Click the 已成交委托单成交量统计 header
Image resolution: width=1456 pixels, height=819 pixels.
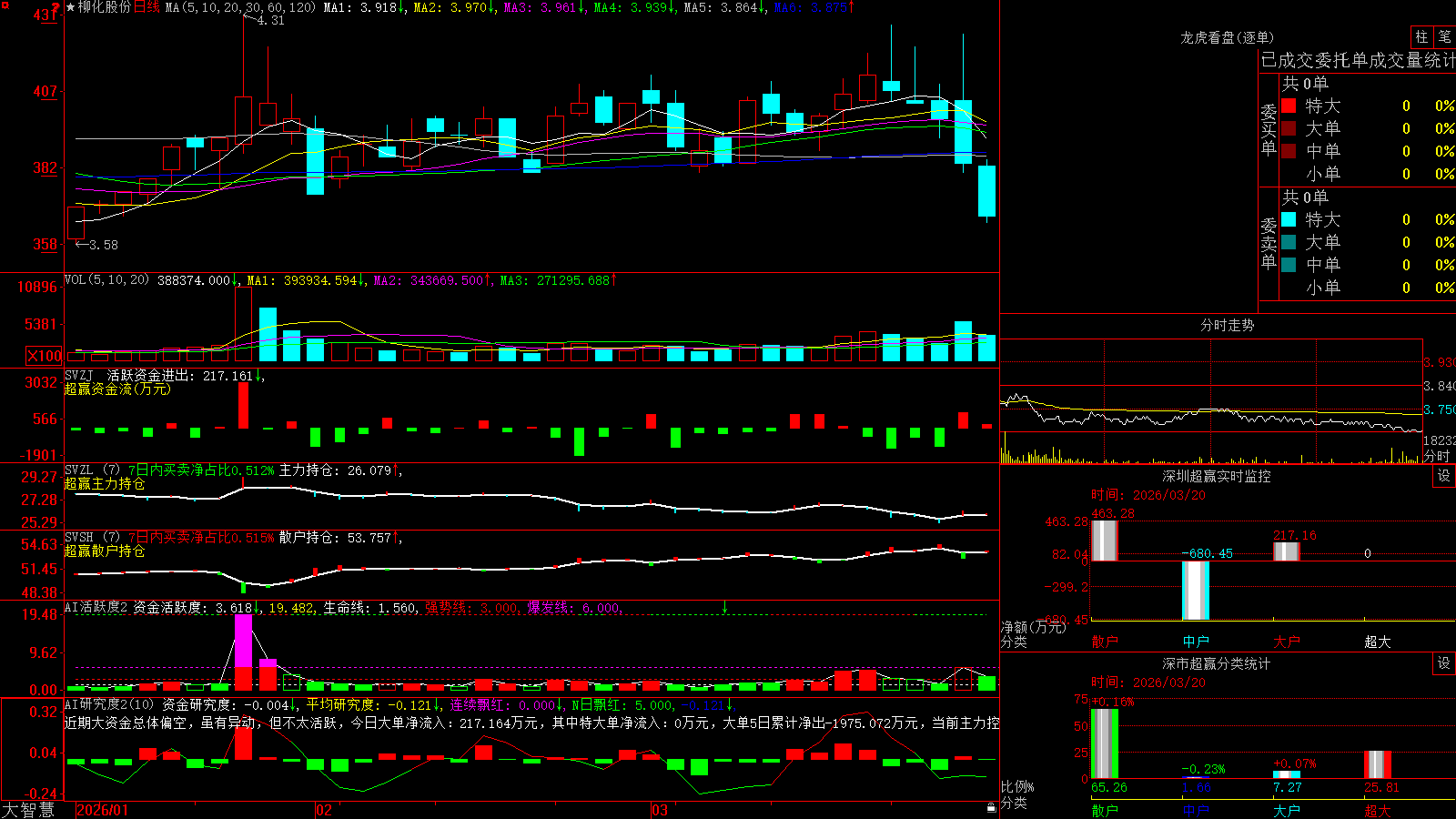point(1359,60)
